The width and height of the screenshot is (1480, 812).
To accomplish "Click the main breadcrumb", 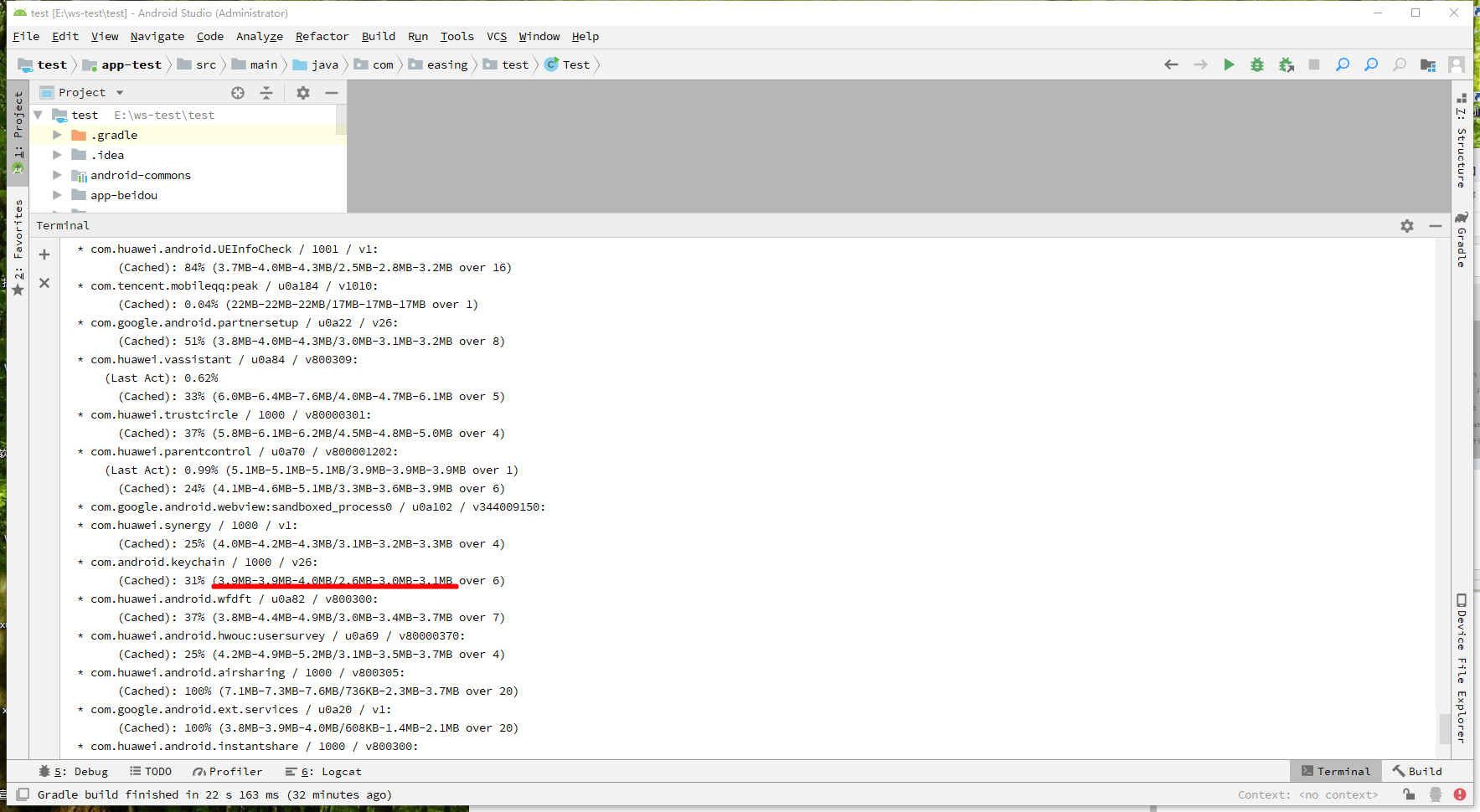I will point(255,64).
